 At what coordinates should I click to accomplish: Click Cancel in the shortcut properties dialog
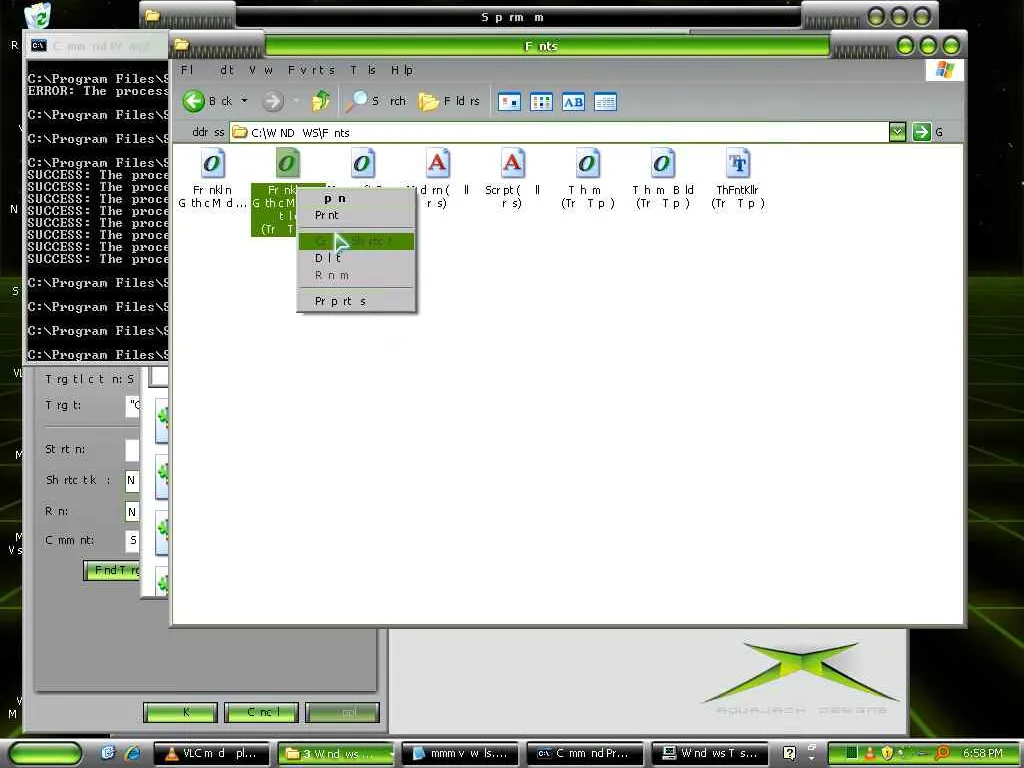261,712
